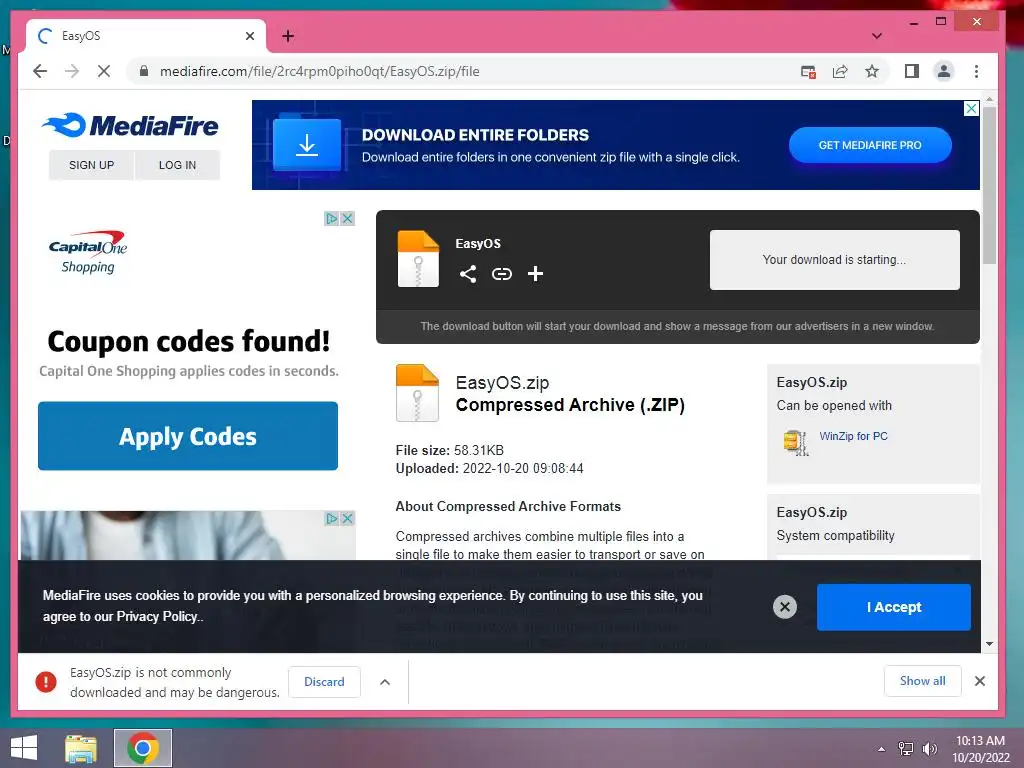This screenshot has width=1024, height=768.
Task: Click the EasyOS.zip archive icon in details
Action: (417, 392)
